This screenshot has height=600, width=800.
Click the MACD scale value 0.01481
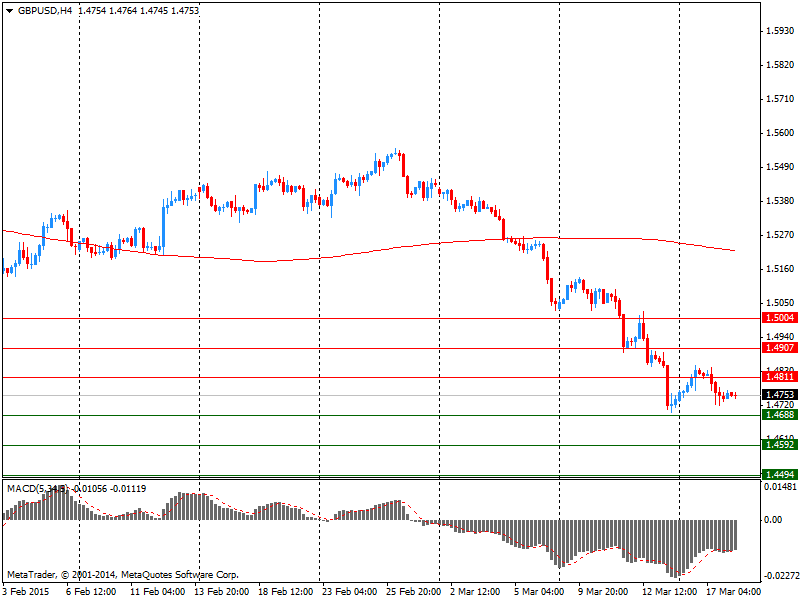780,487
